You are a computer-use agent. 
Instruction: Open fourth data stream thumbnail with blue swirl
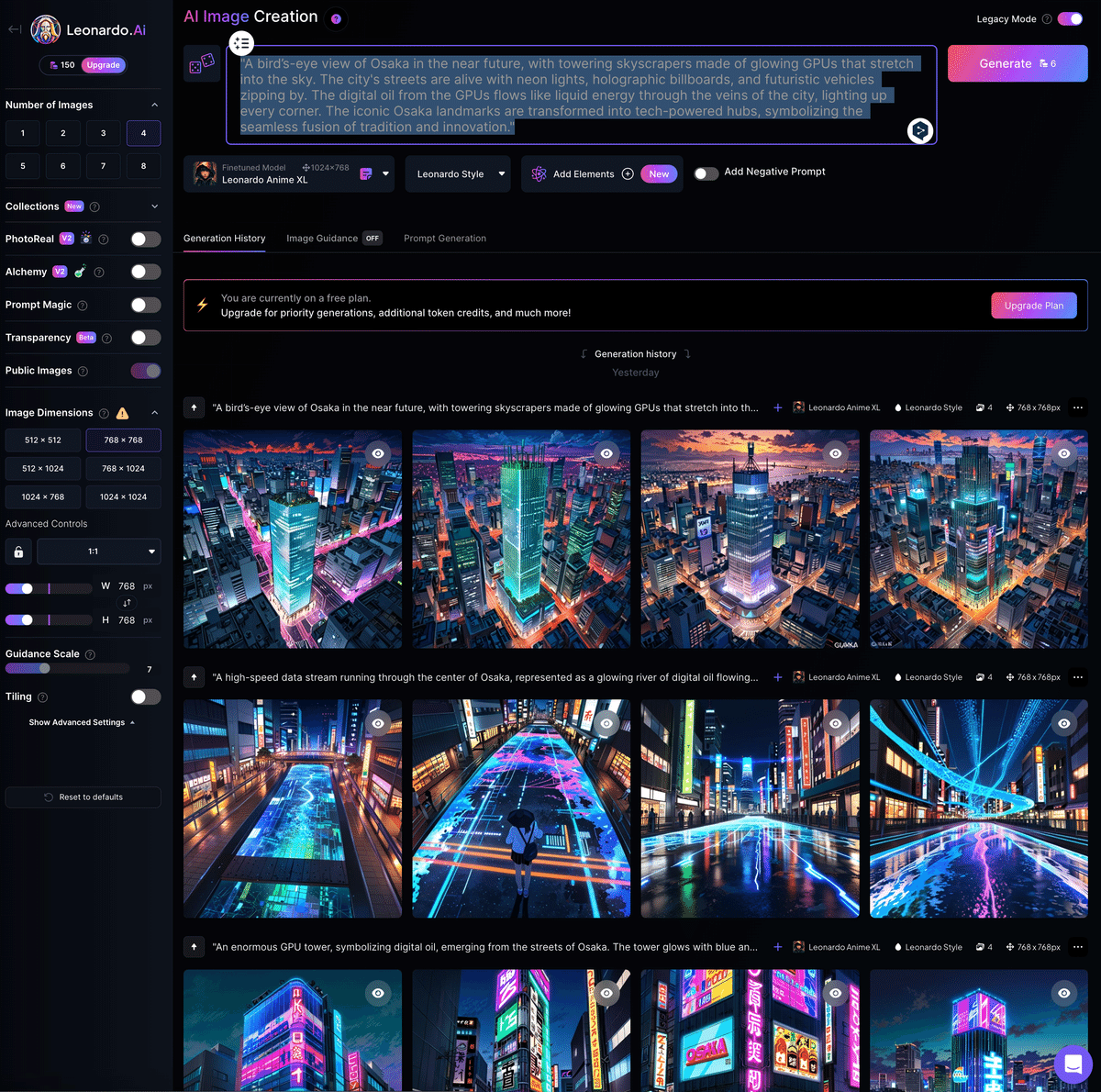point(979,809)
